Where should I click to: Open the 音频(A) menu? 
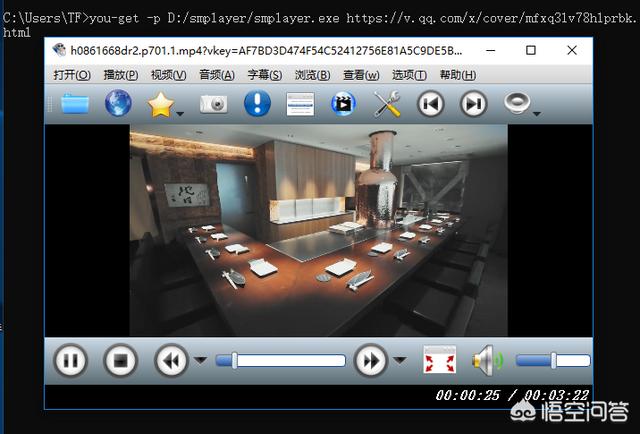[217, 75]
